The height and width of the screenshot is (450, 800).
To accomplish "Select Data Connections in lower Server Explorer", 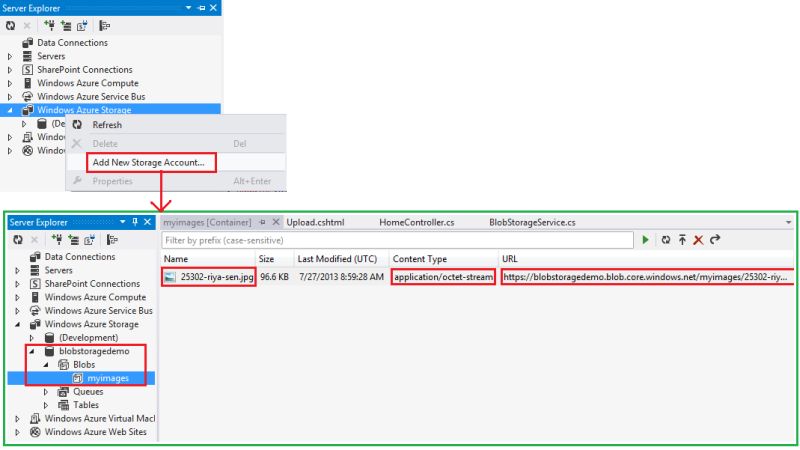I will point(80,257).
